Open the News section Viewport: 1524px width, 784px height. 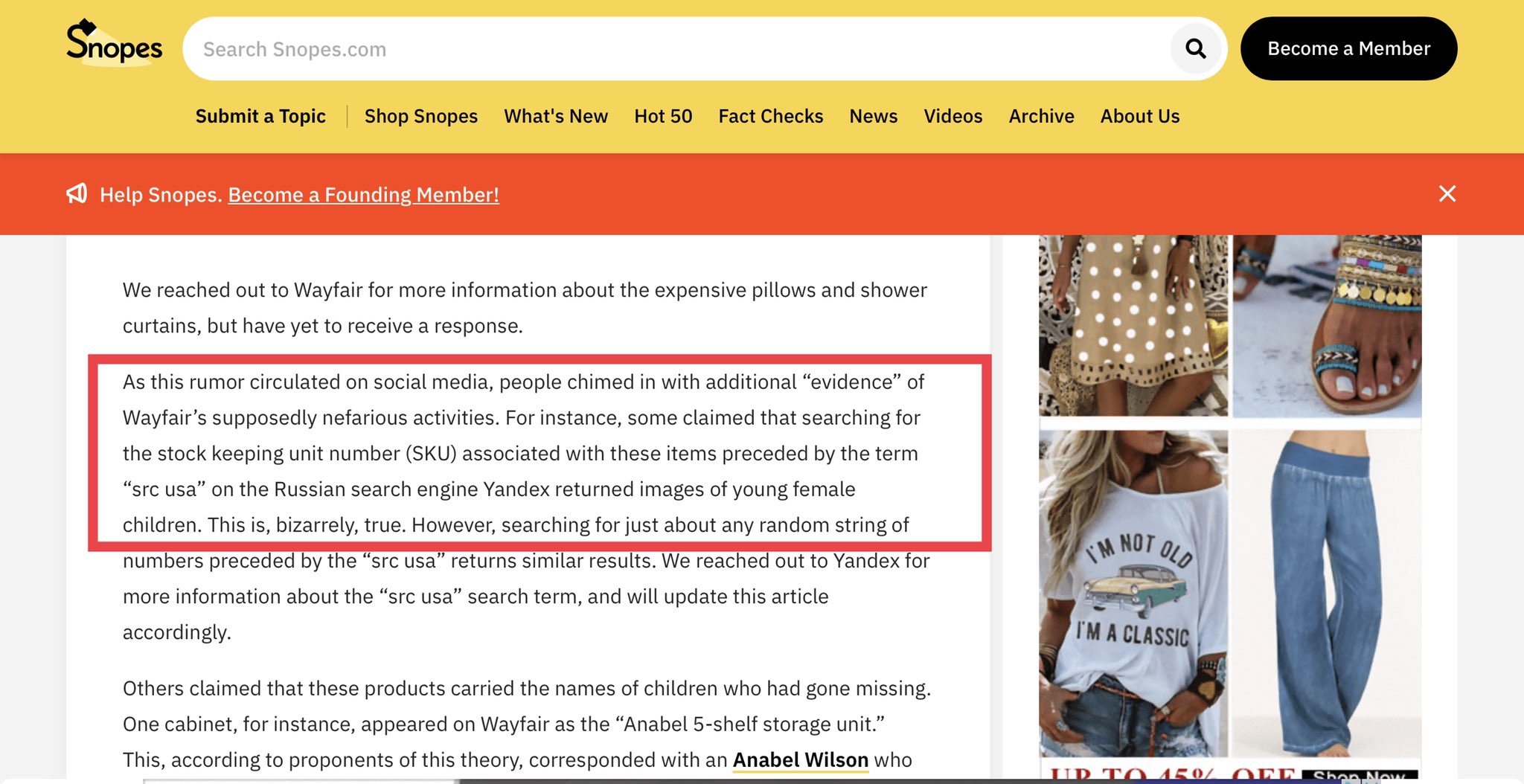pyautogui.click(x=873, y=117)
